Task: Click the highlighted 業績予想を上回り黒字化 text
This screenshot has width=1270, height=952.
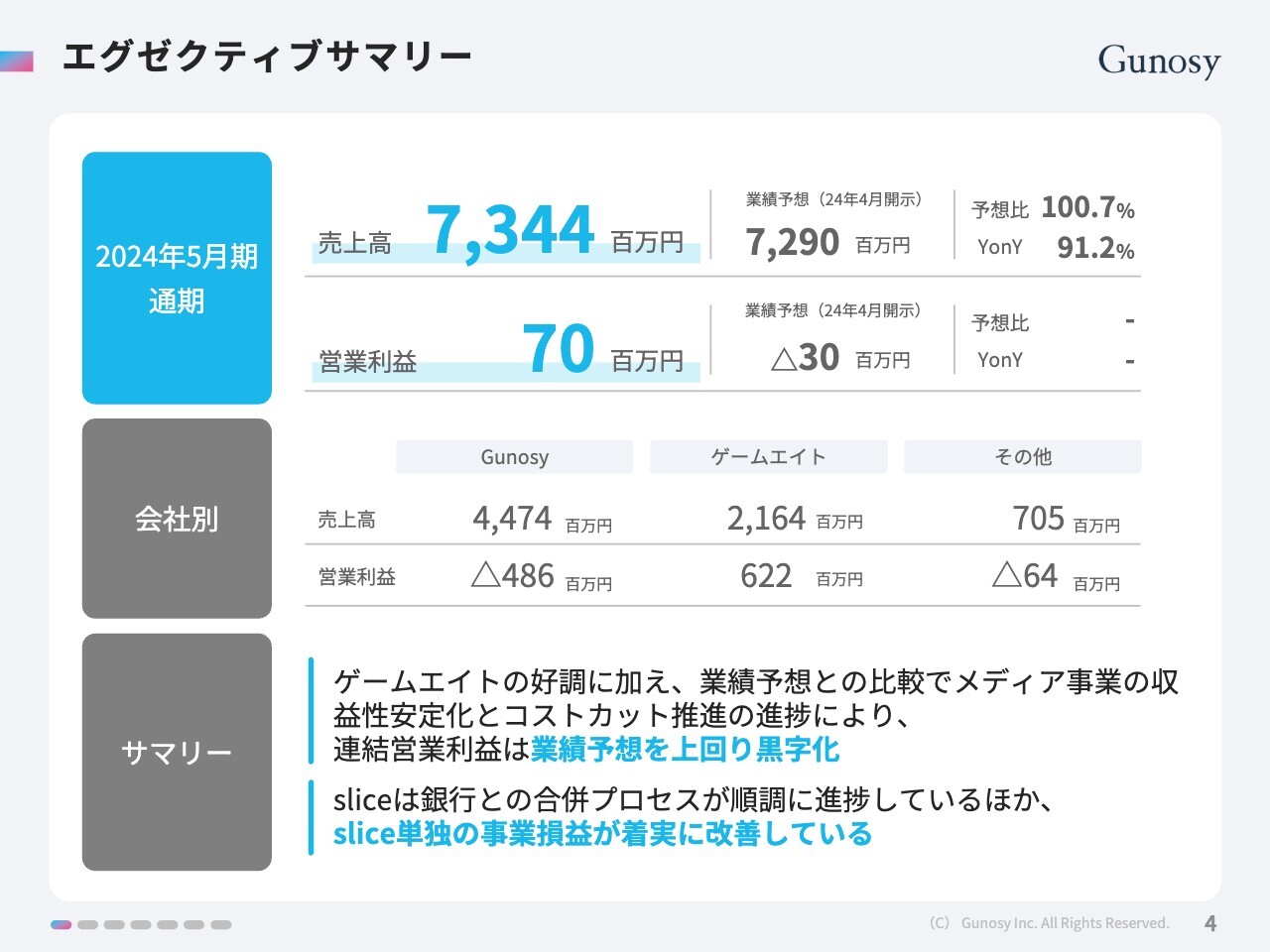Action: tap(685, 749)
